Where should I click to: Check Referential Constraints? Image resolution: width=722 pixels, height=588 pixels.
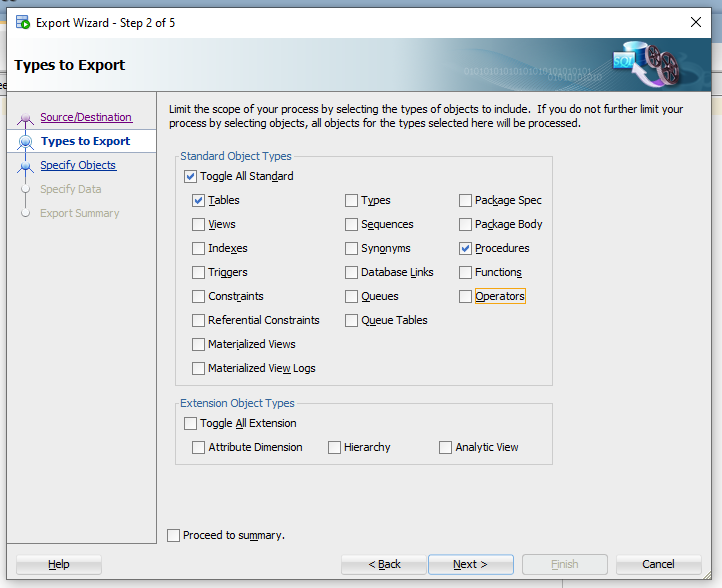click(198, 320)
